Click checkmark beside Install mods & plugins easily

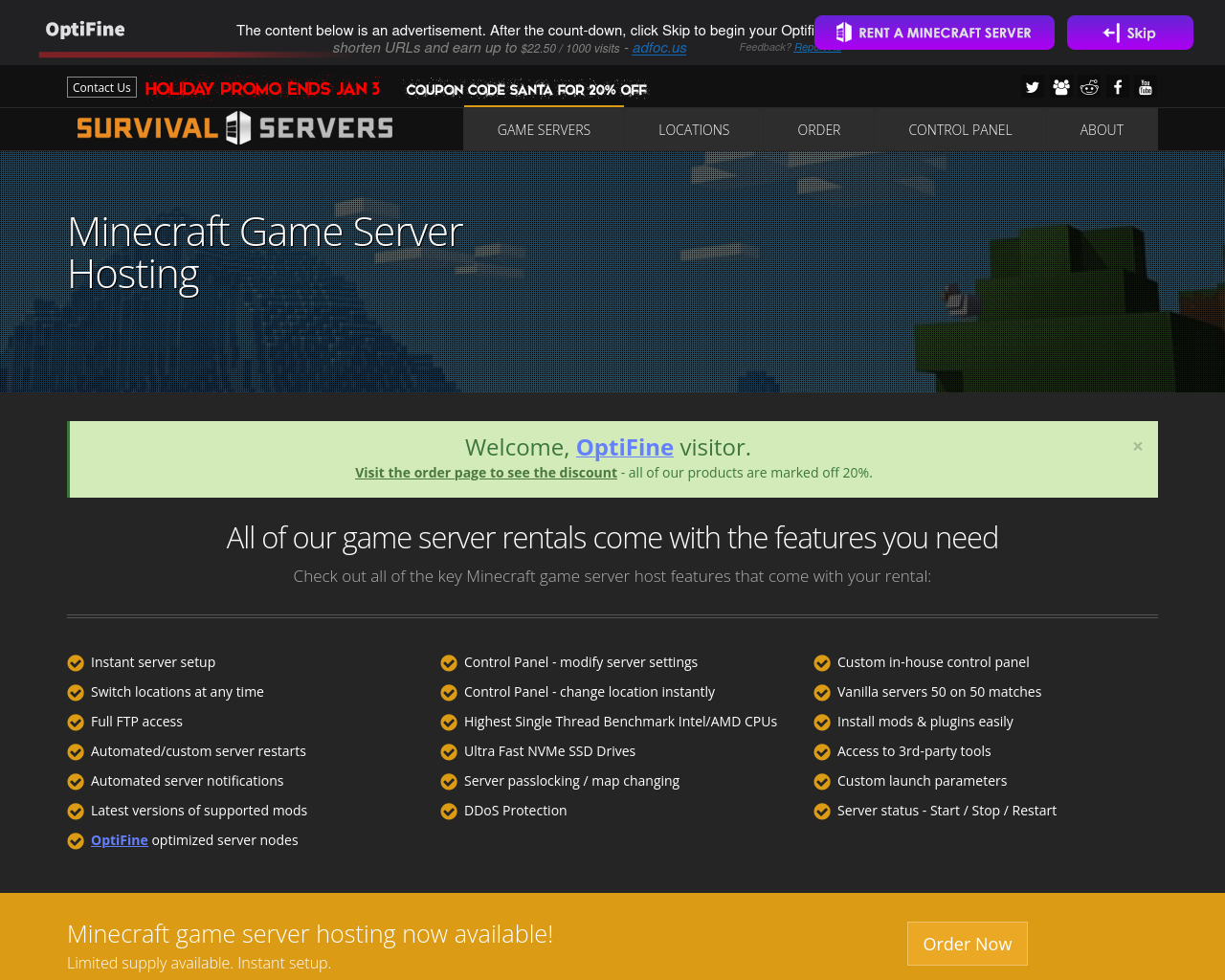pyautogui.click(x=822, y=723)
